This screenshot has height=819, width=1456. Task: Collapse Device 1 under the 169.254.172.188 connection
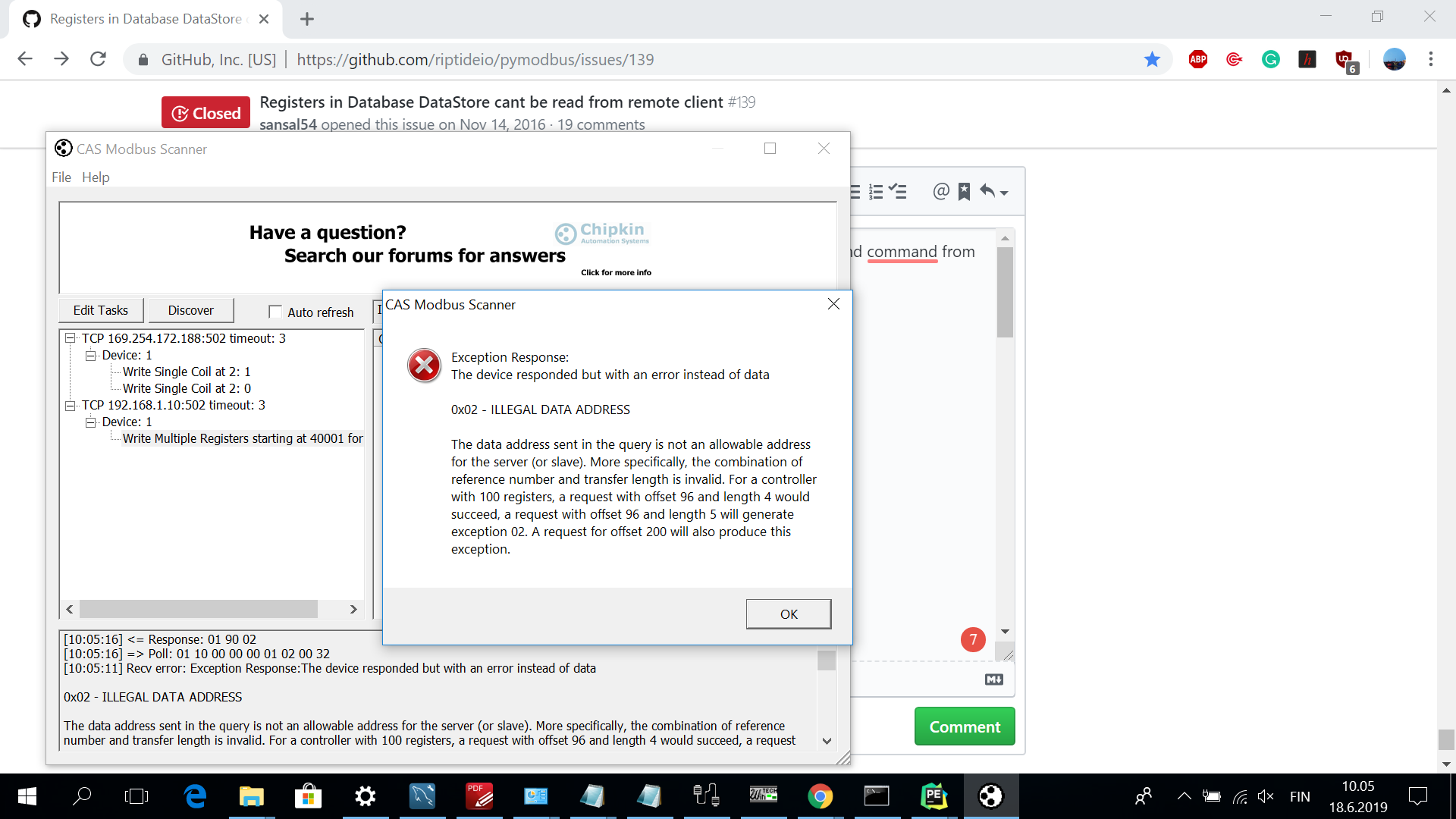pyautogui.click(x=91, y=355)
